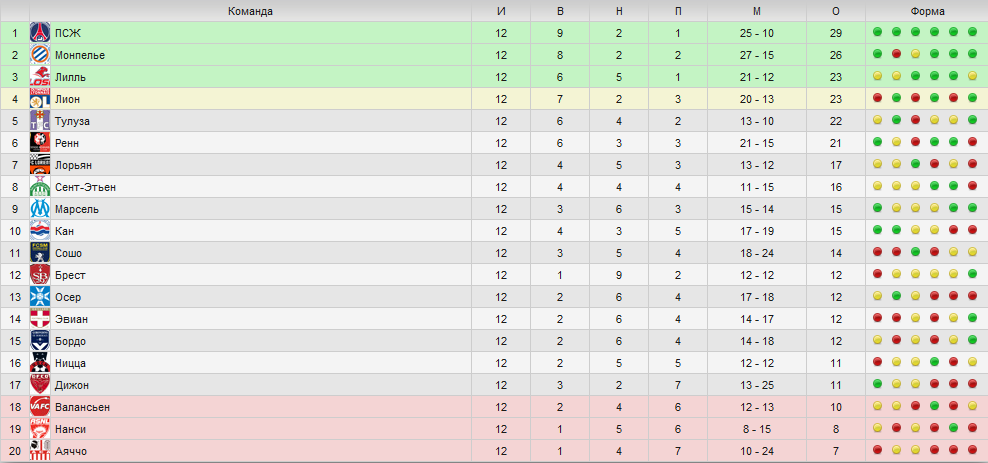Screen dimensions: 988x463
Task: Select the Лион club crest icon
Action: (40, 99)
